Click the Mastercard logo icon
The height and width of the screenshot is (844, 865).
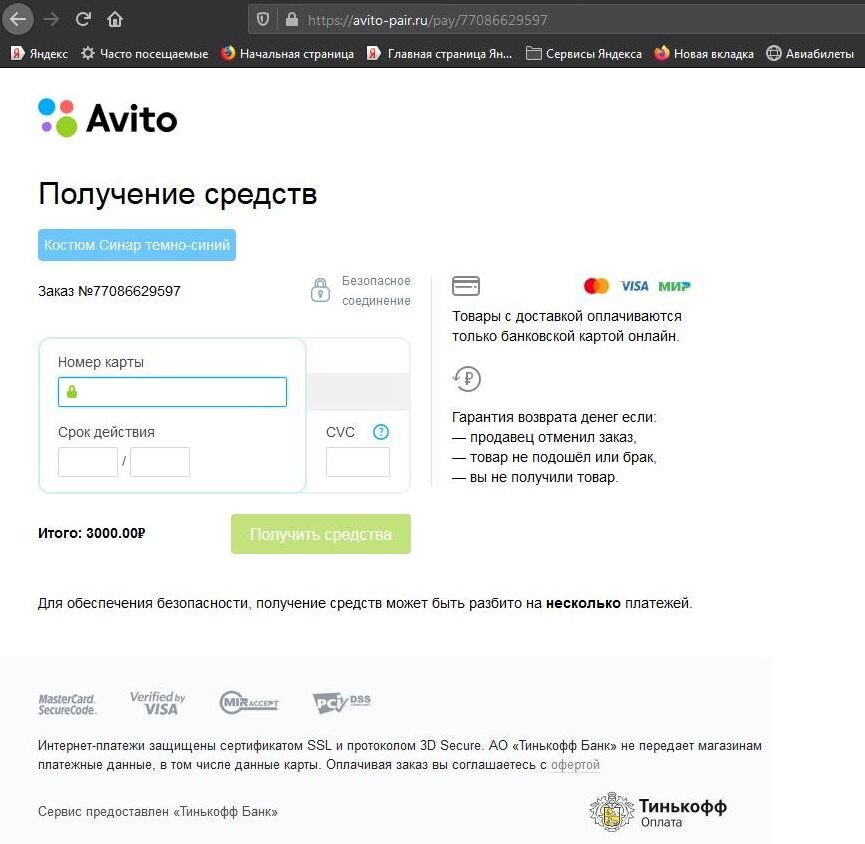[x=596, y=286]
